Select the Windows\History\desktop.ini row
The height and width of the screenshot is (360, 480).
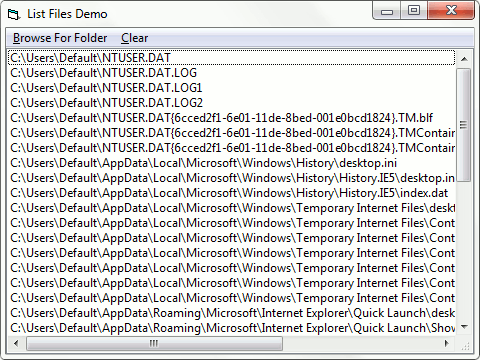(x=232, y=163)
